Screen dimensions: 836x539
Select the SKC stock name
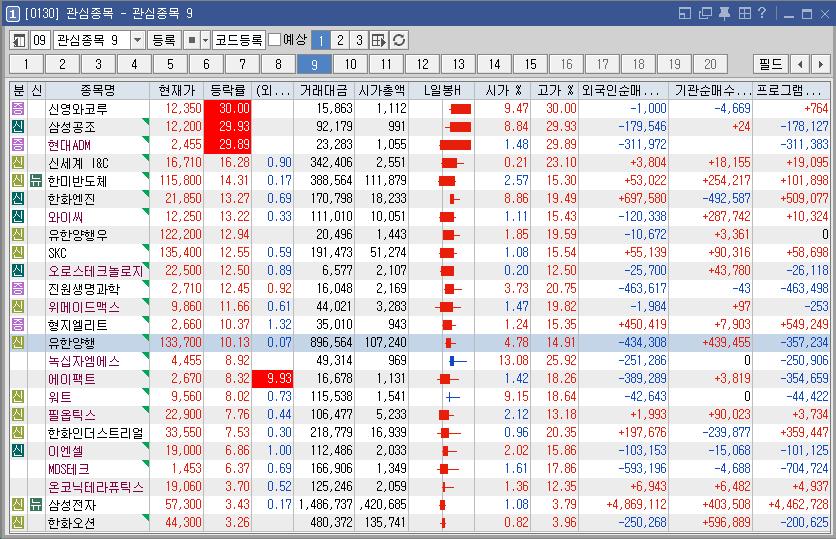point(58,253)
